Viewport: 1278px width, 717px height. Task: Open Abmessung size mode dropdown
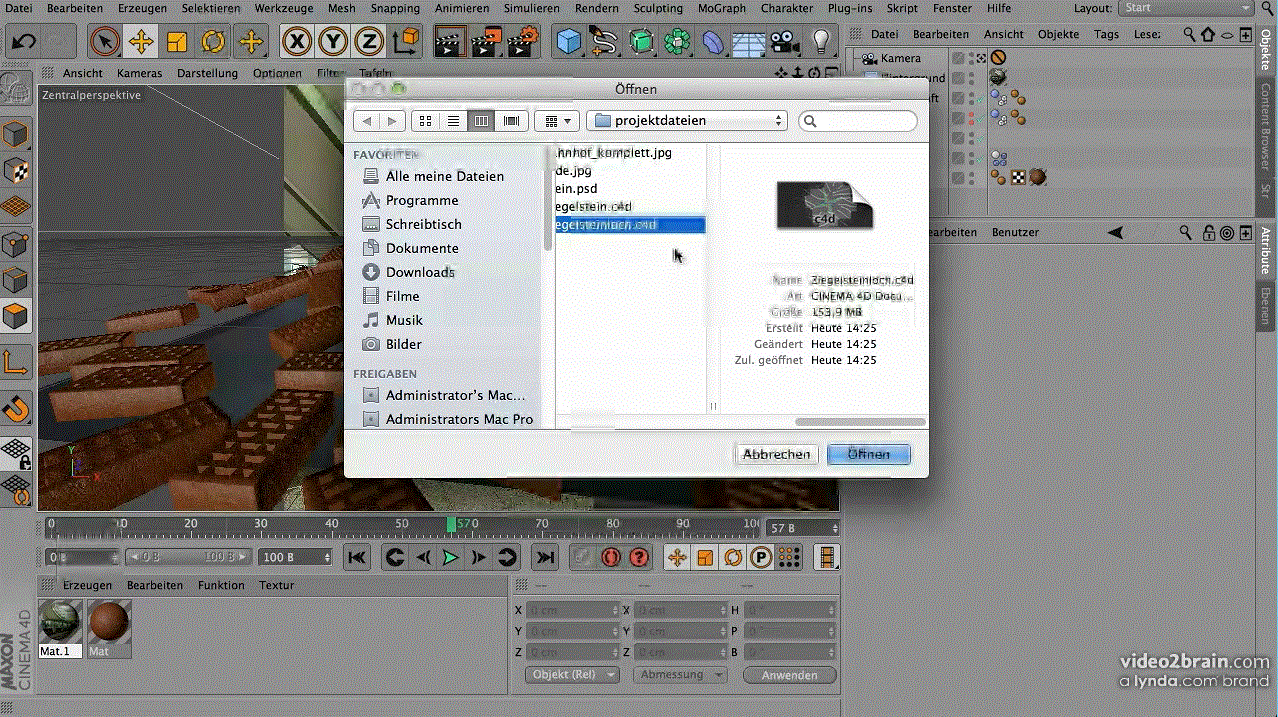[x=680, y=675]
